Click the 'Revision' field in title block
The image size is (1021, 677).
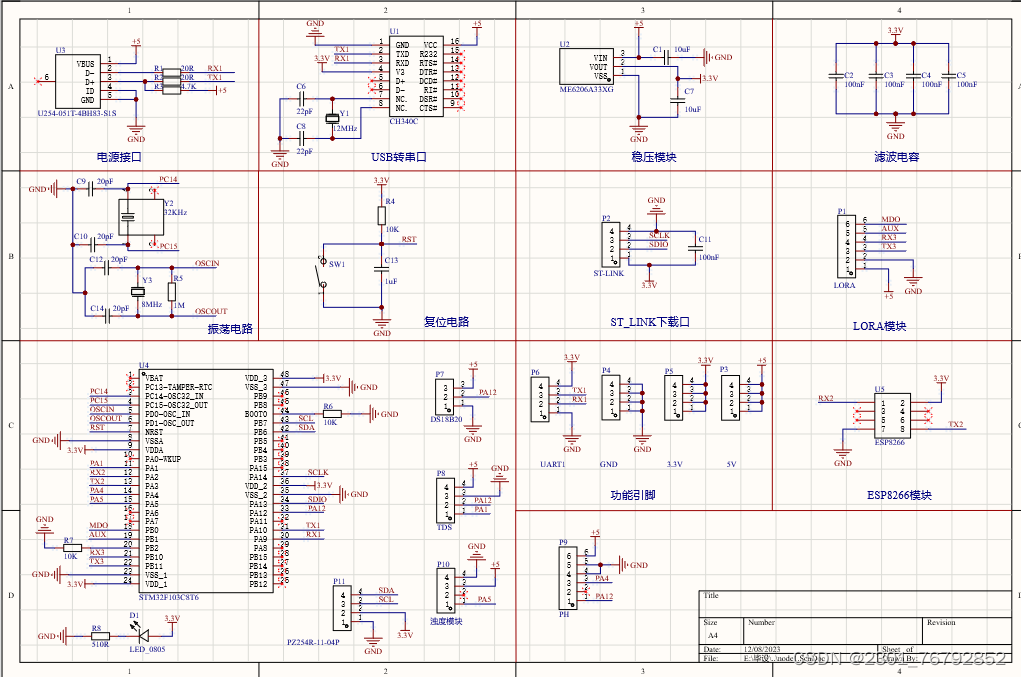941,622
